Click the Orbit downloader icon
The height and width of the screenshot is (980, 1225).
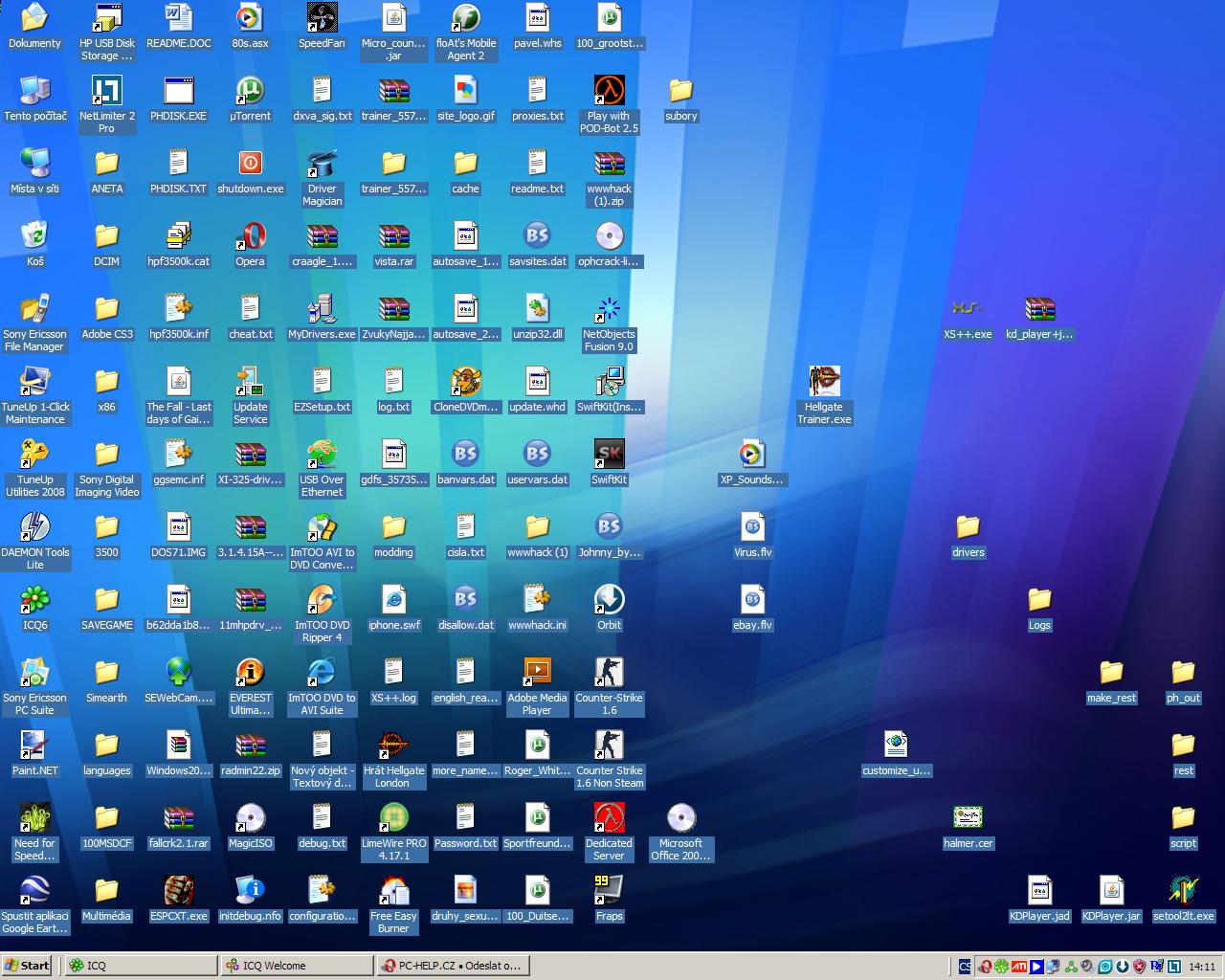[x=609, y=601]
